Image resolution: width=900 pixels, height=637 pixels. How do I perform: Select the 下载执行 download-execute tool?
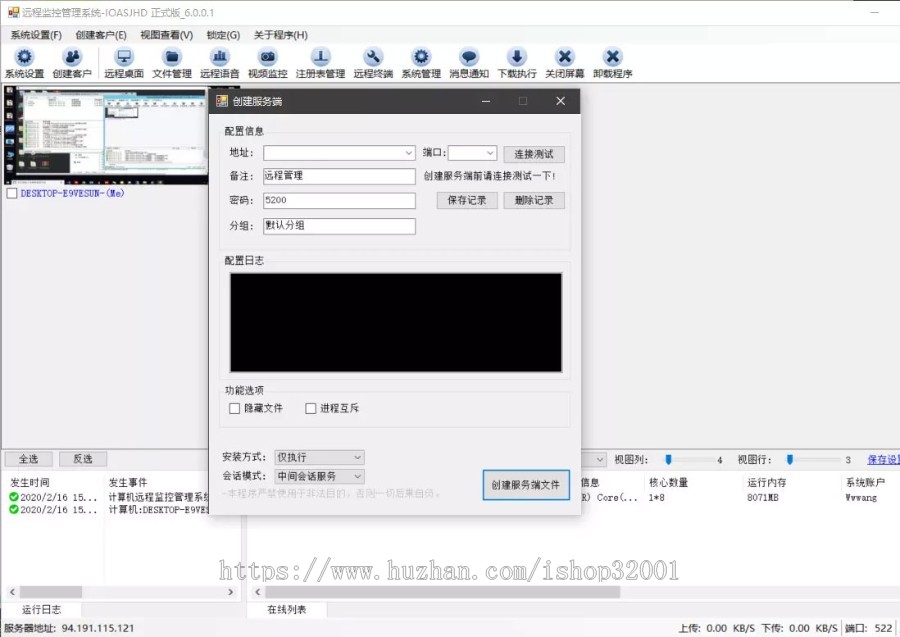[516, 62]
